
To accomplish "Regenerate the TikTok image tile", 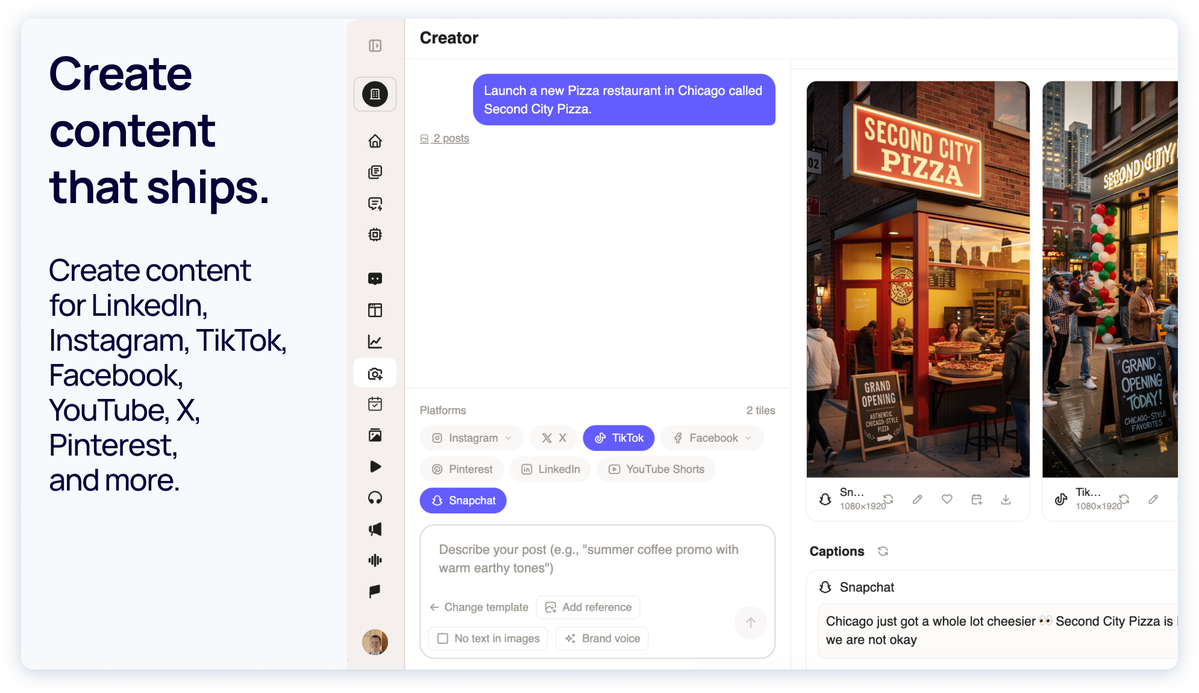I will (x=1124, y=499).
